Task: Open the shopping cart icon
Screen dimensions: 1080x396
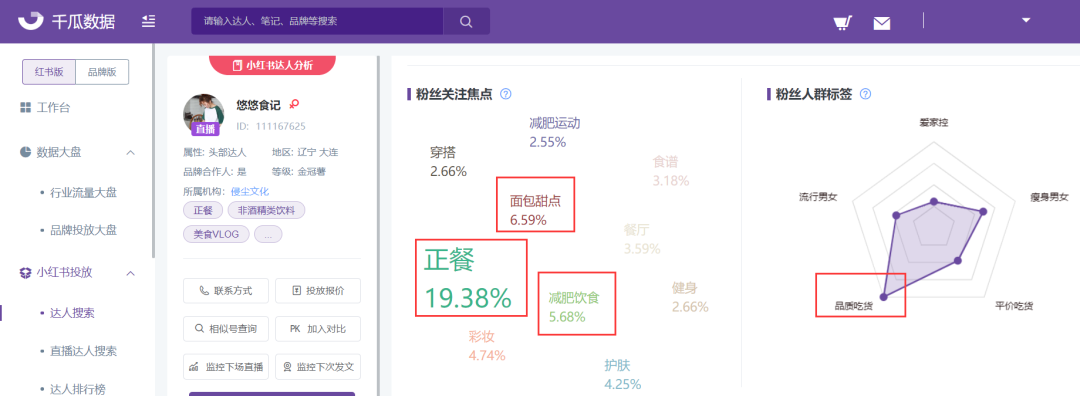Action: [x=842, y=23]
